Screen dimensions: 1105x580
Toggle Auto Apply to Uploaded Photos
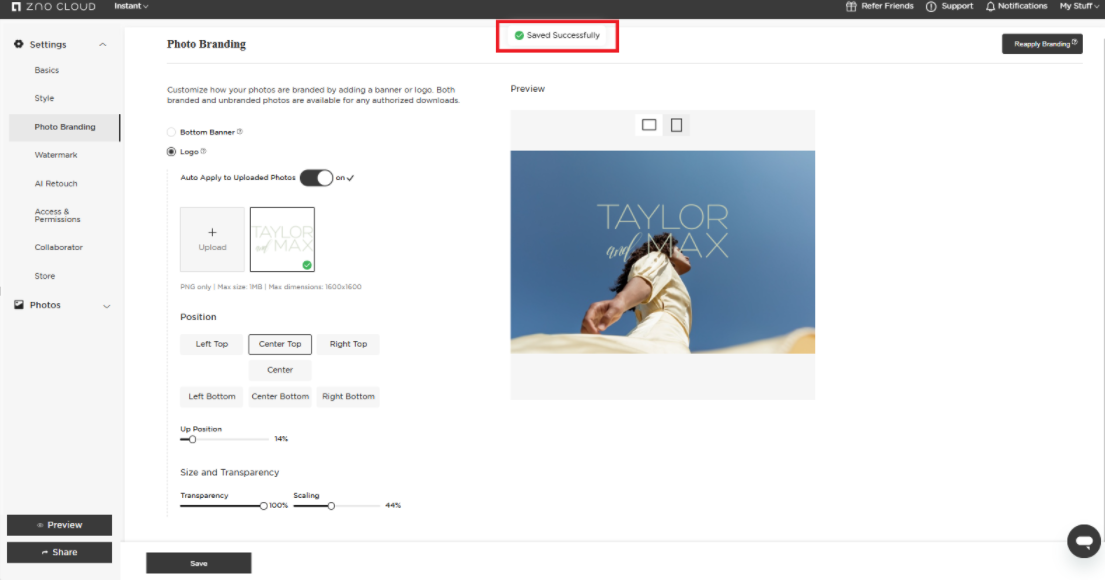click(316, 178)
